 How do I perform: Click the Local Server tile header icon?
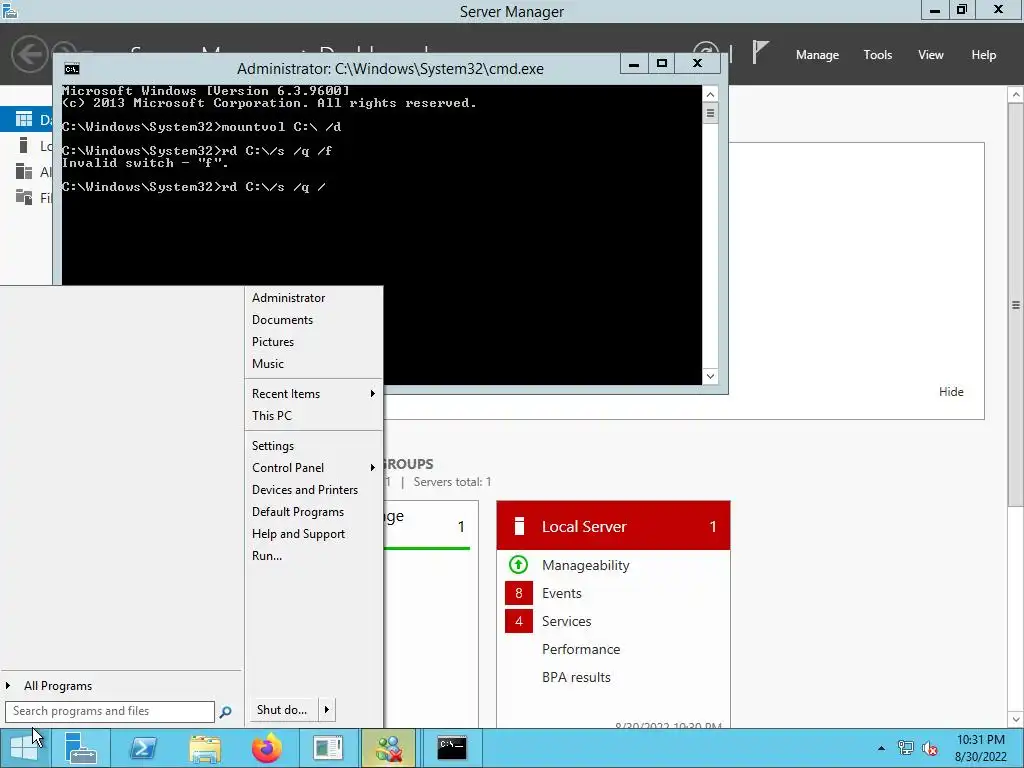[x=519, y=526]
